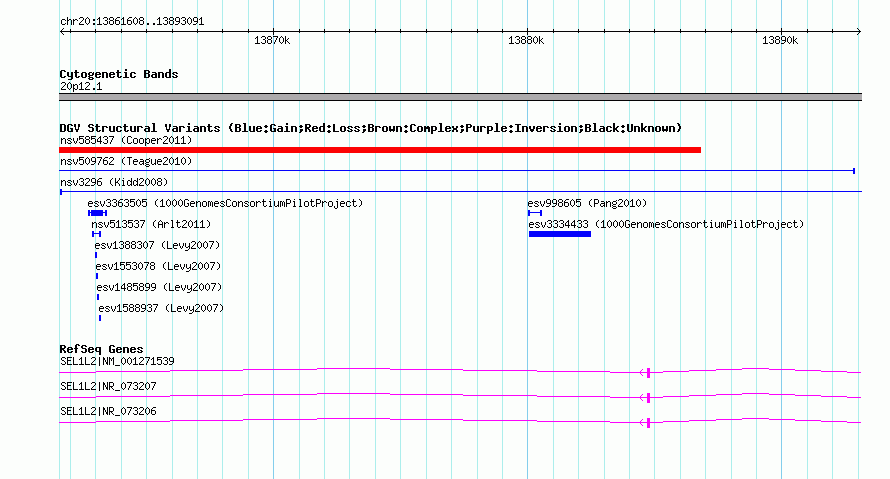Open the esv3334433 (1000GenomesConsortiumPilotProject) label
The width and height of the screenshot is (890, 479).
[x=666, y=224]
